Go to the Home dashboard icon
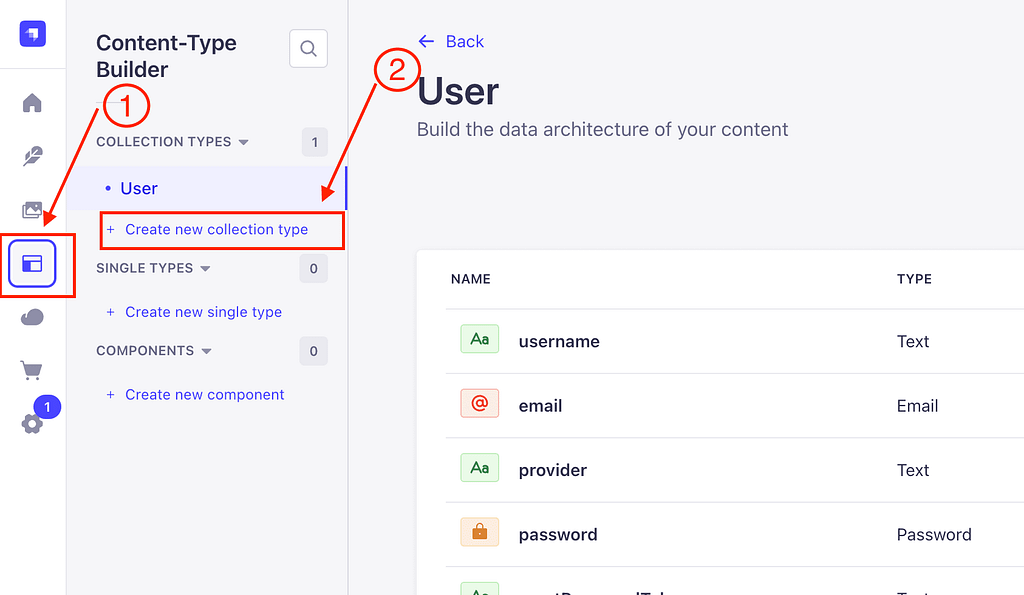The height and width of the screenshot is (595, 1024). 32,103
